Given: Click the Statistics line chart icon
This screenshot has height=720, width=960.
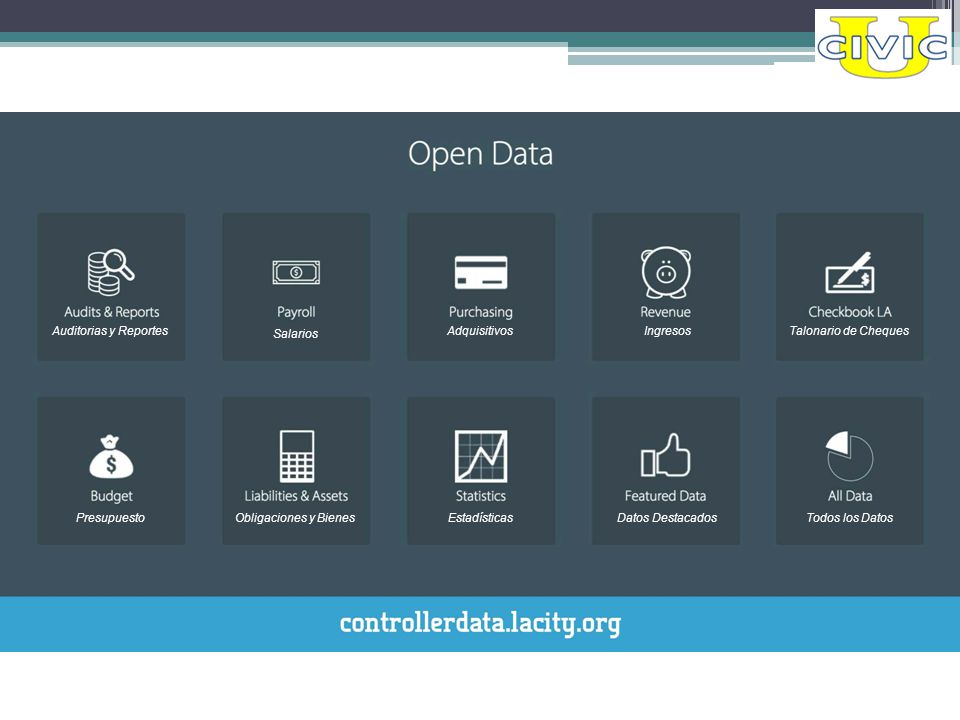Looking at the screenshot, I should 481,456.
